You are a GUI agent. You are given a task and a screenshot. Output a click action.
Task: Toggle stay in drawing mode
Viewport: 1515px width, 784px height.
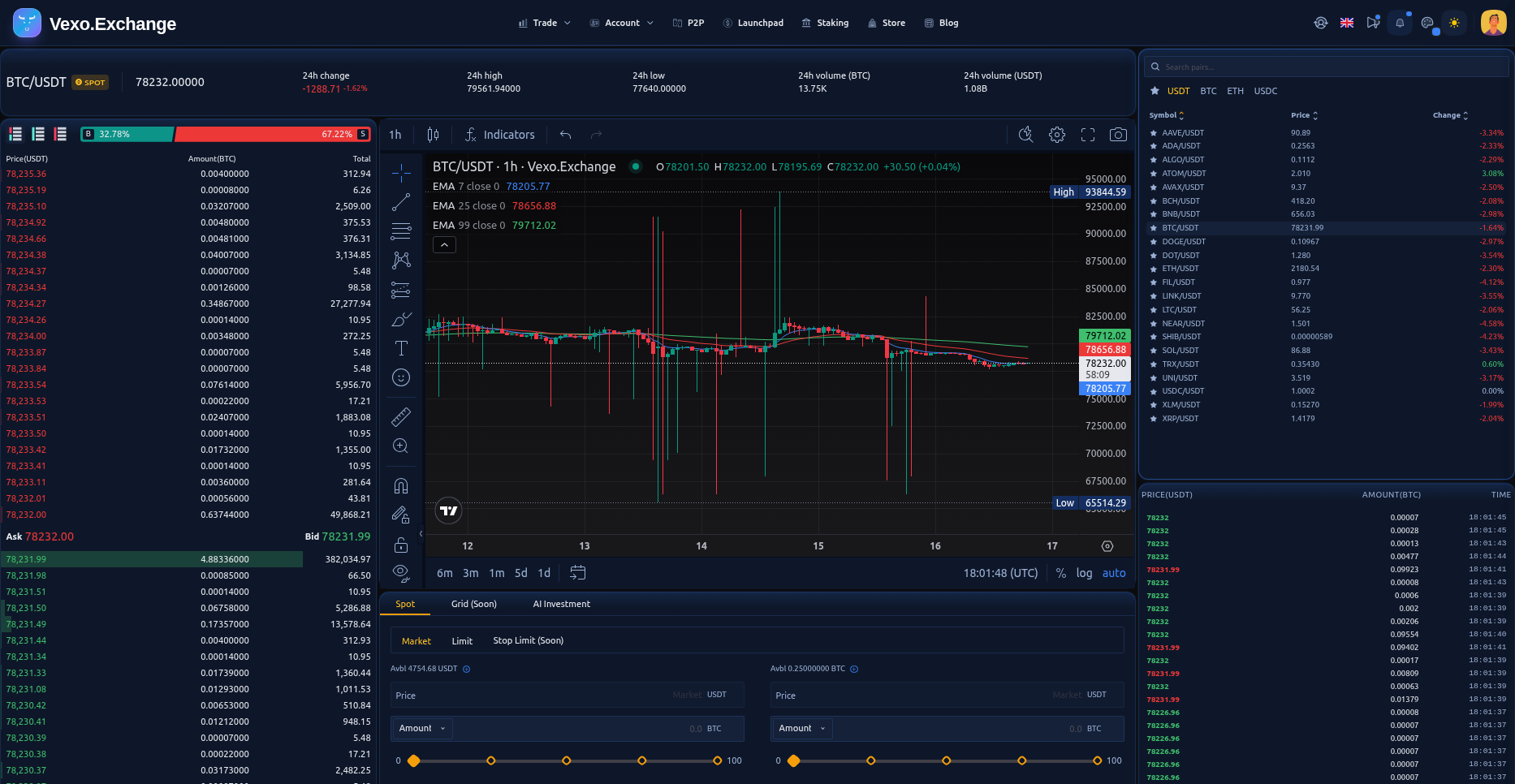click(401, 515)
